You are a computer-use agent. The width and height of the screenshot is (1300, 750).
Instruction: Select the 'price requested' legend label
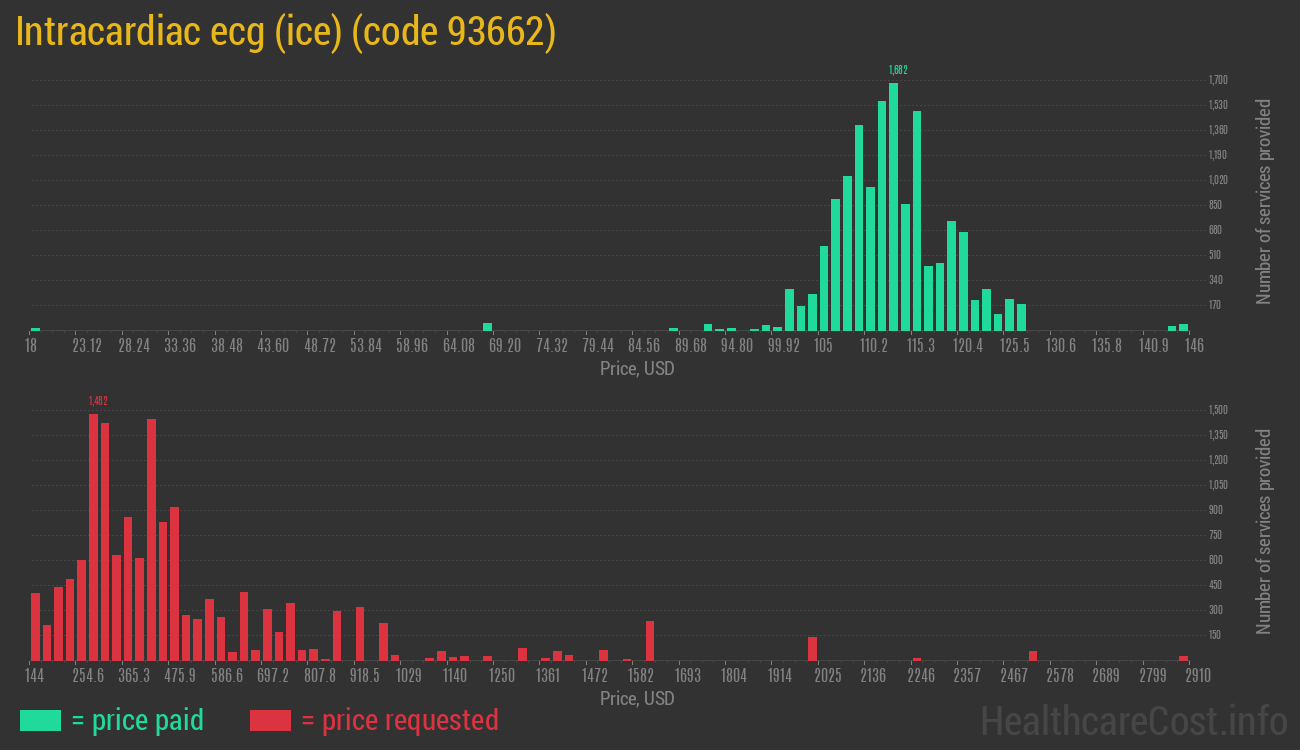[x=399, y=720]
